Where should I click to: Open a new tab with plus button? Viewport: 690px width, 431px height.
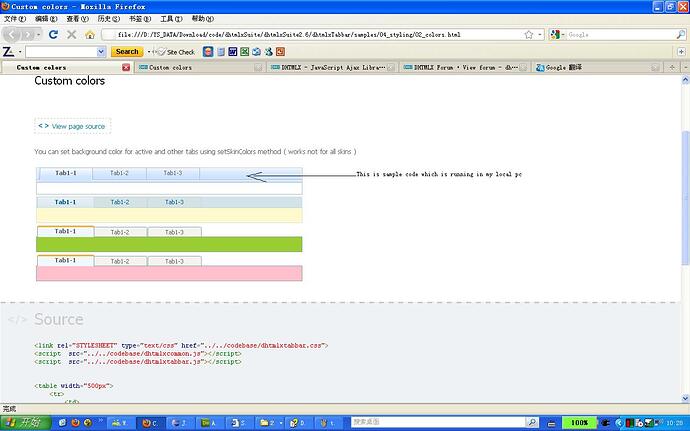pyautogui.click(x=672, y=67)
